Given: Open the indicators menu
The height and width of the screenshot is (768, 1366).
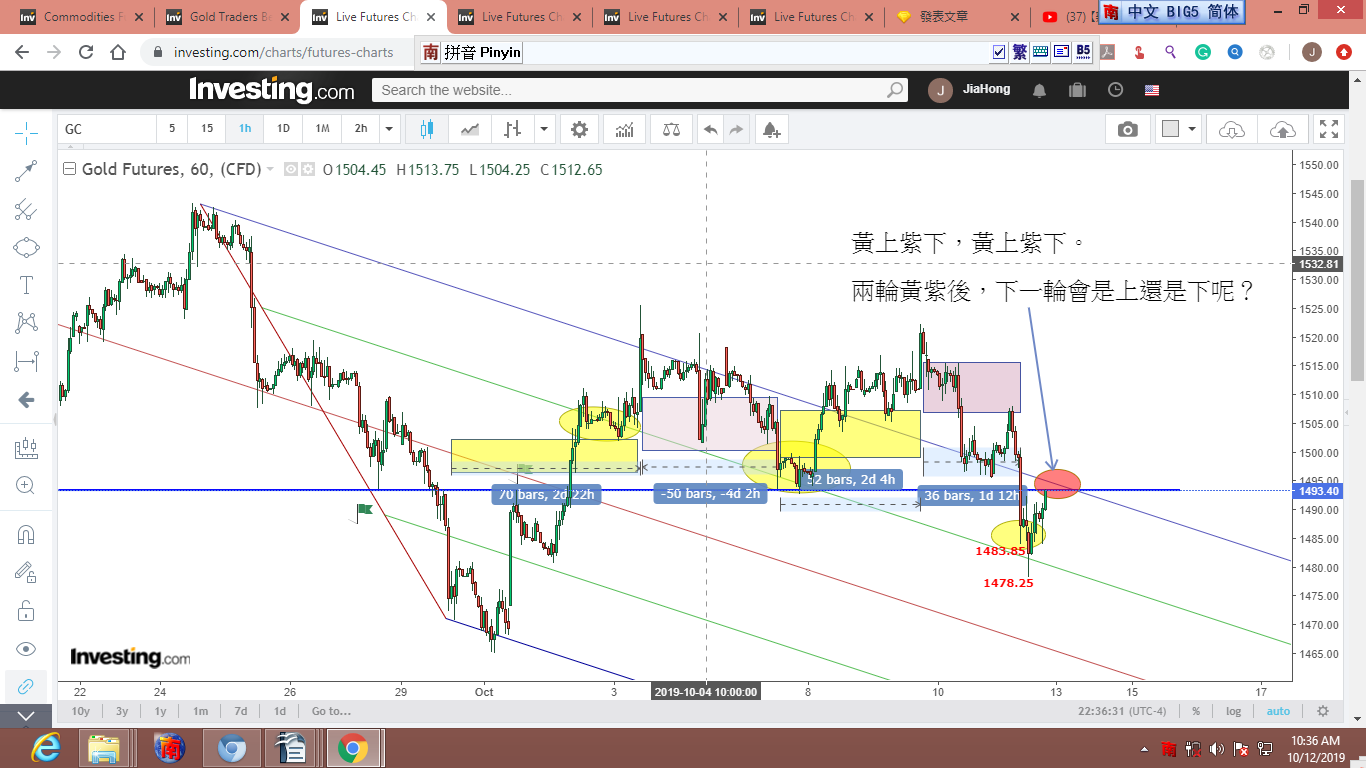Looking at the screenshot, I should (625, 129).
